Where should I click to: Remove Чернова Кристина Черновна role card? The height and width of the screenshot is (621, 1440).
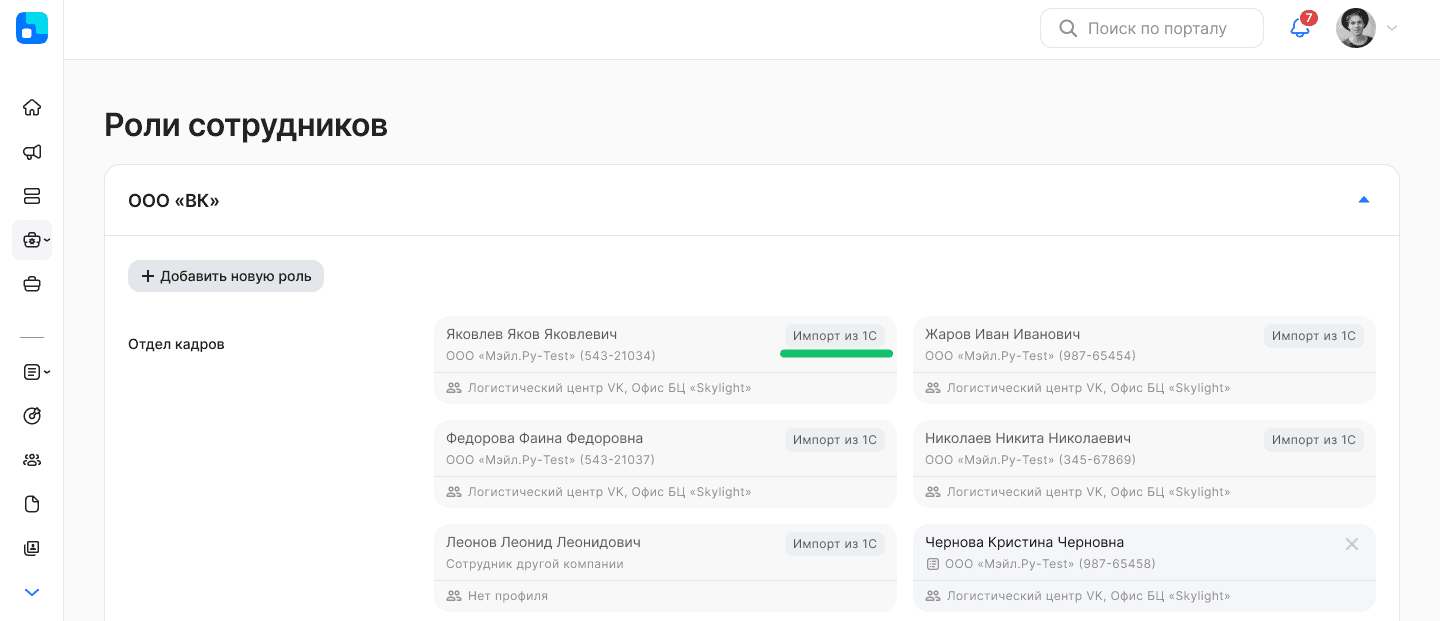(x=1351, y=544)
